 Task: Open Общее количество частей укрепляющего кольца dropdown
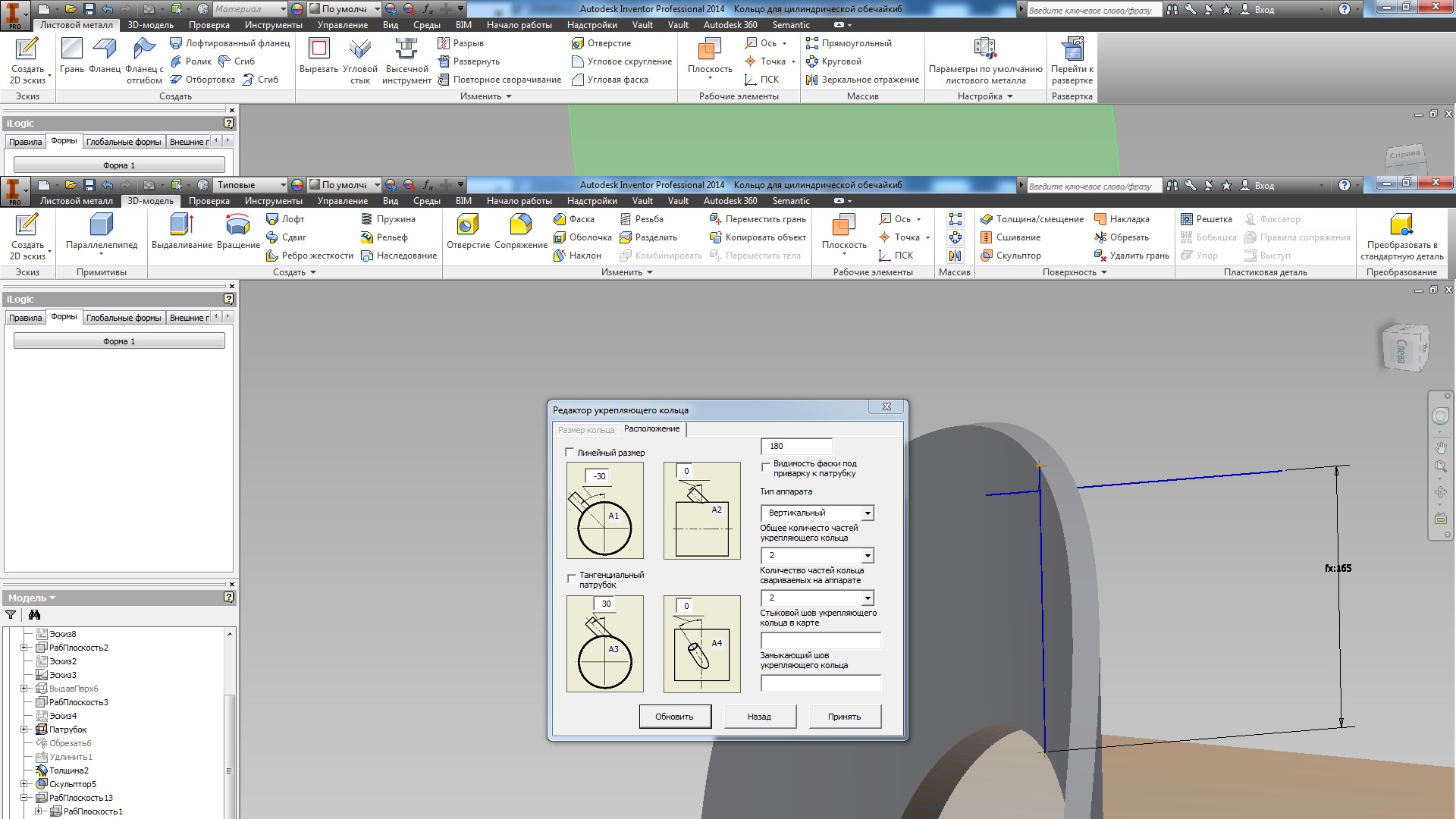click(868, 556)
